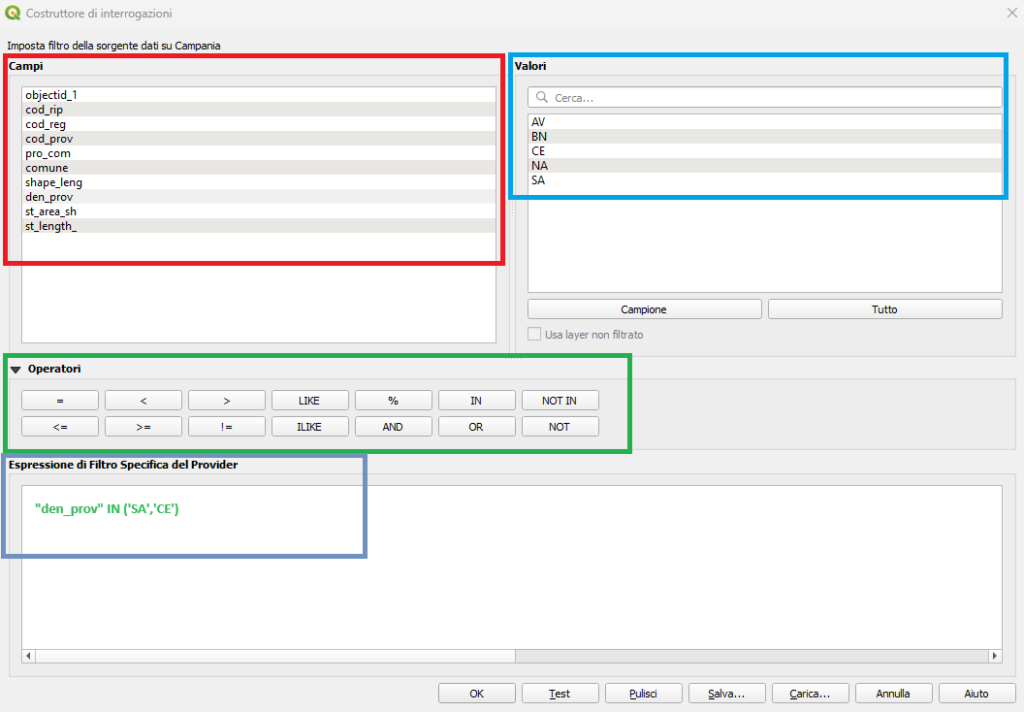
Task: Click the horizontal scrollbar thumb of expression box
Action: tap(275, 655)
